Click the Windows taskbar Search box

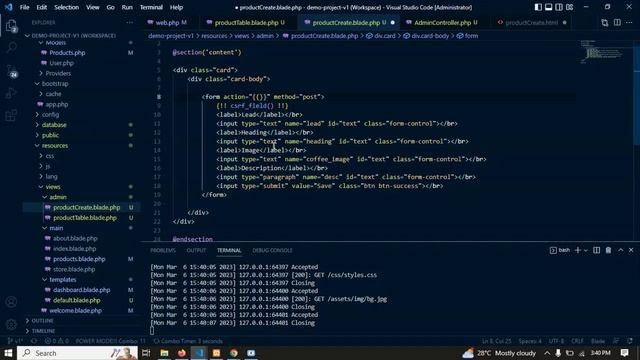tap(78, 353)
